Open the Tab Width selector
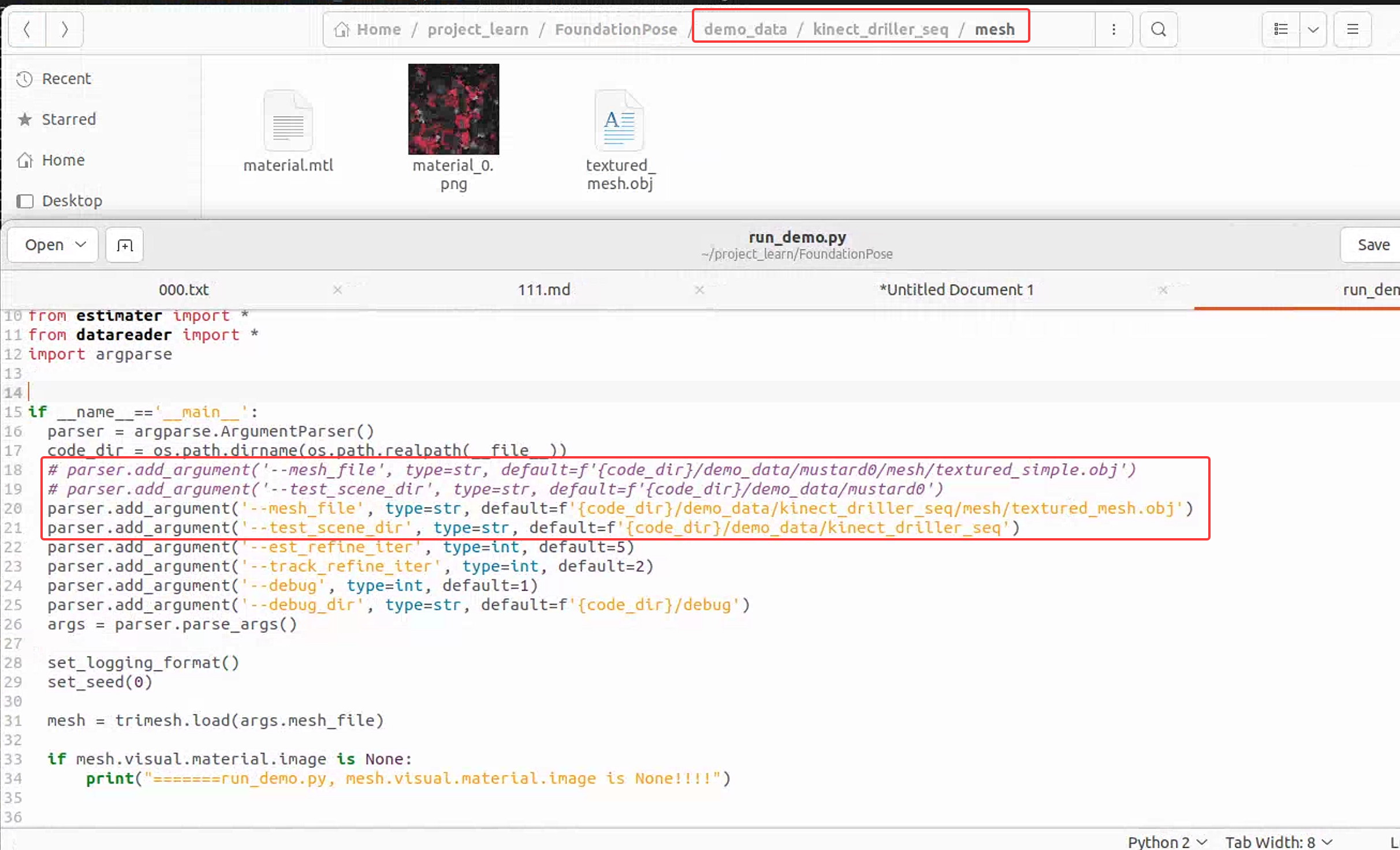Image resolution: width=1400 pixels, height=850 pixels. (1278, 842)
